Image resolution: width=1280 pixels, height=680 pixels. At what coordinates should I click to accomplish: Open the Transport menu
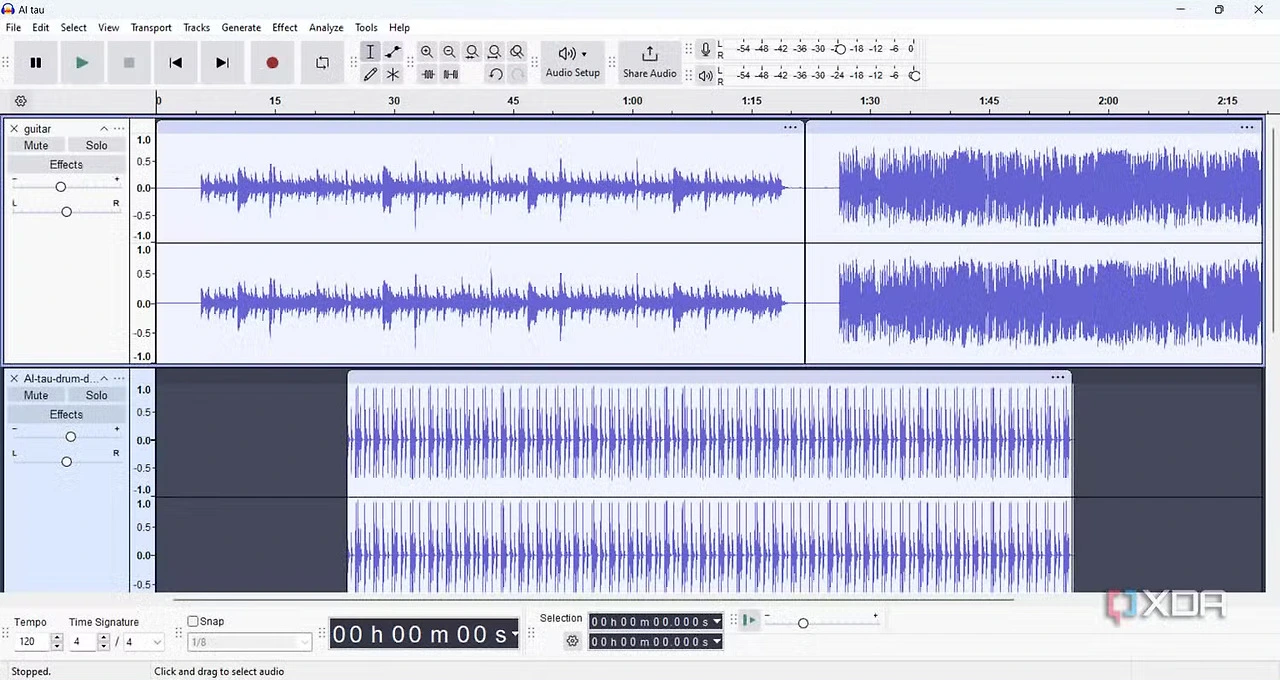tap(151, 28)
